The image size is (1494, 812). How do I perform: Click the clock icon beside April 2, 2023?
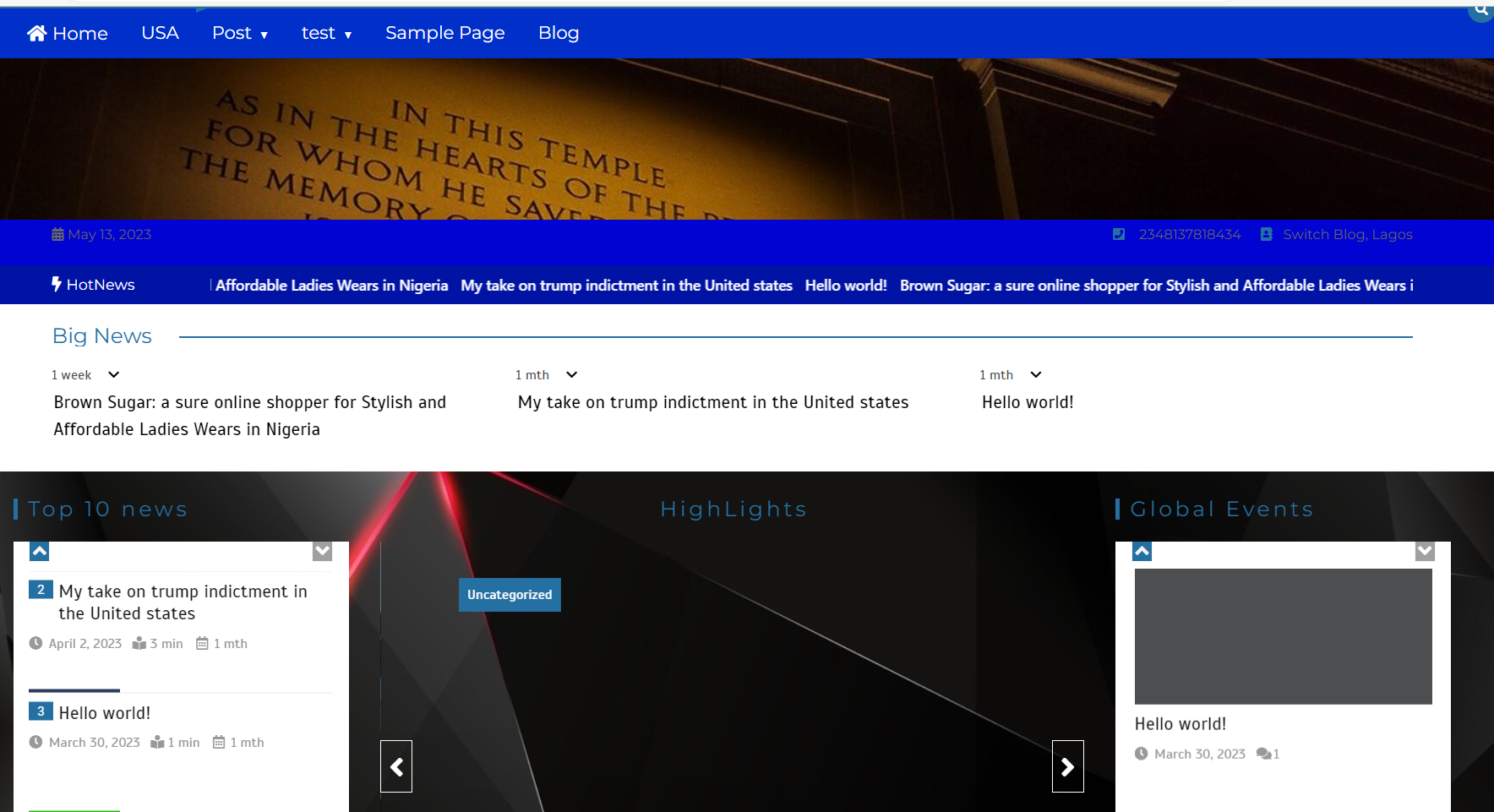point(35,643)
